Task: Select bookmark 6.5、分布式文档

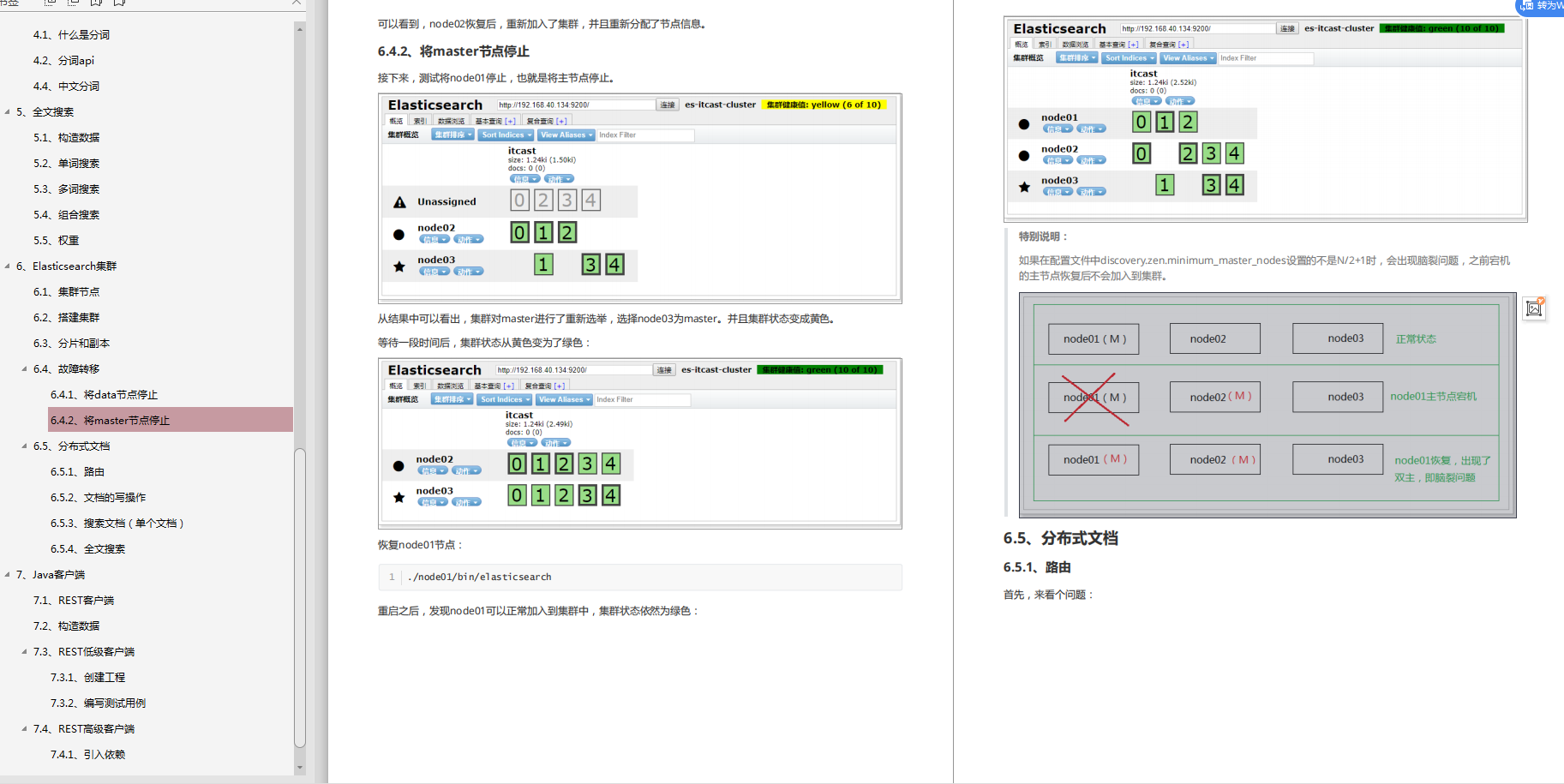Action: tap(71, 446)
